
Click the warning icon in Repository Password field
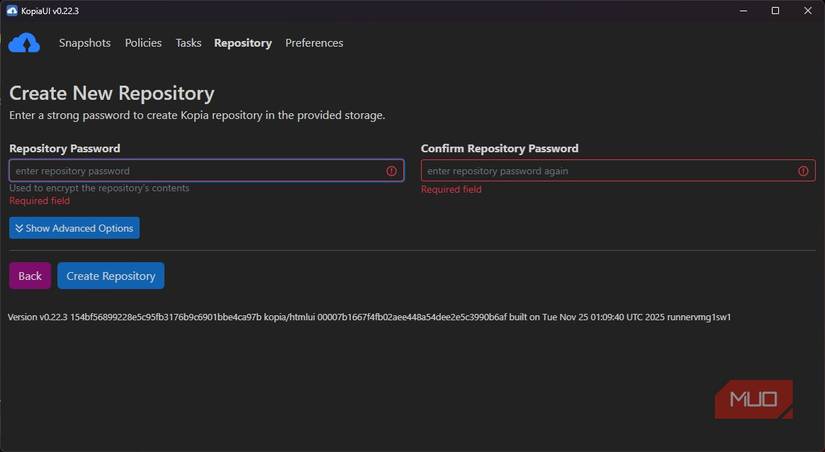pyautogui.click(x=391, y=171)
